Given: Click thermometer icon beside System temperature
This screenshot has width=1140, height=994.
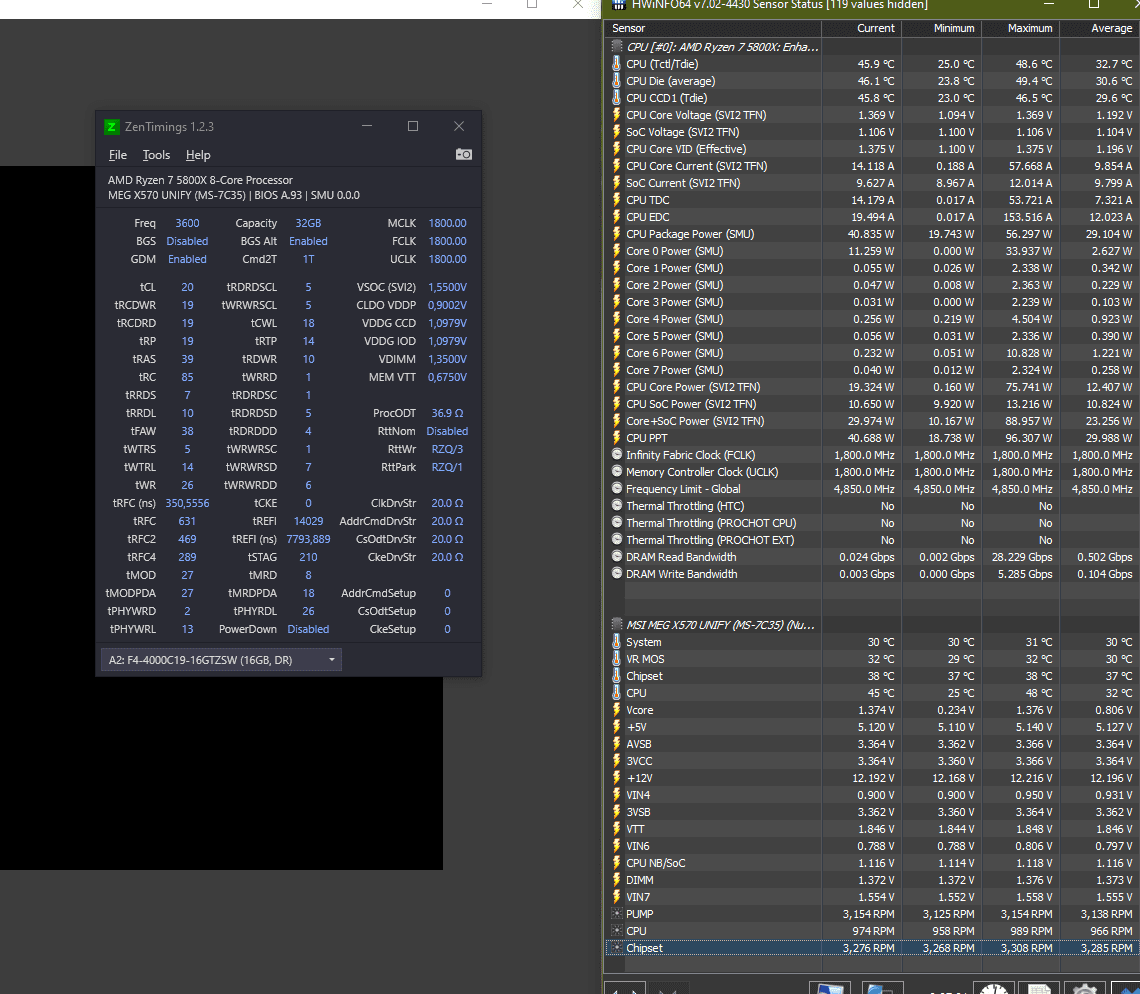Looking at the screenshot, I should coord(617,642).
